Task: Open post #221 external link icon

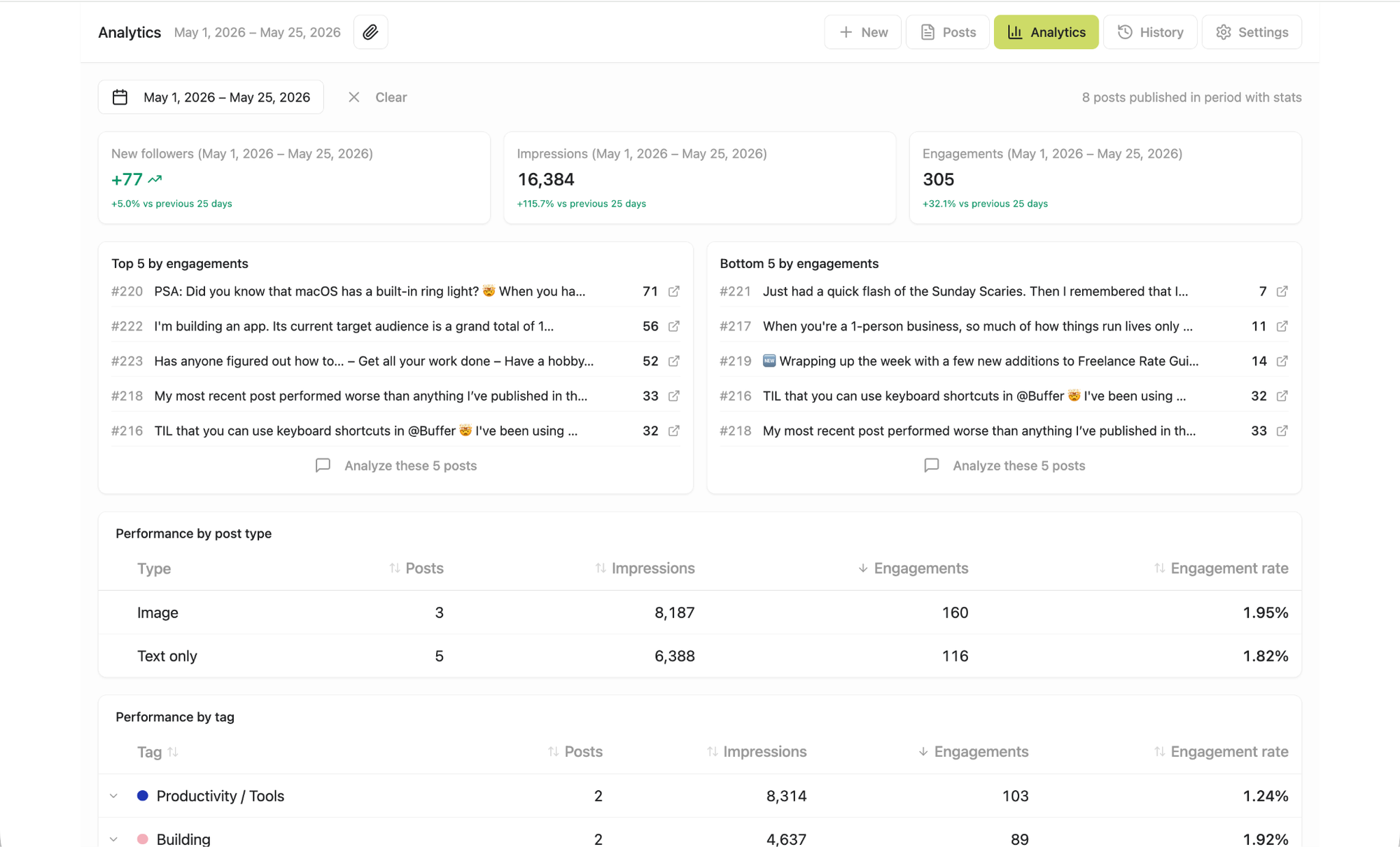Action: tap(1282, 291)
